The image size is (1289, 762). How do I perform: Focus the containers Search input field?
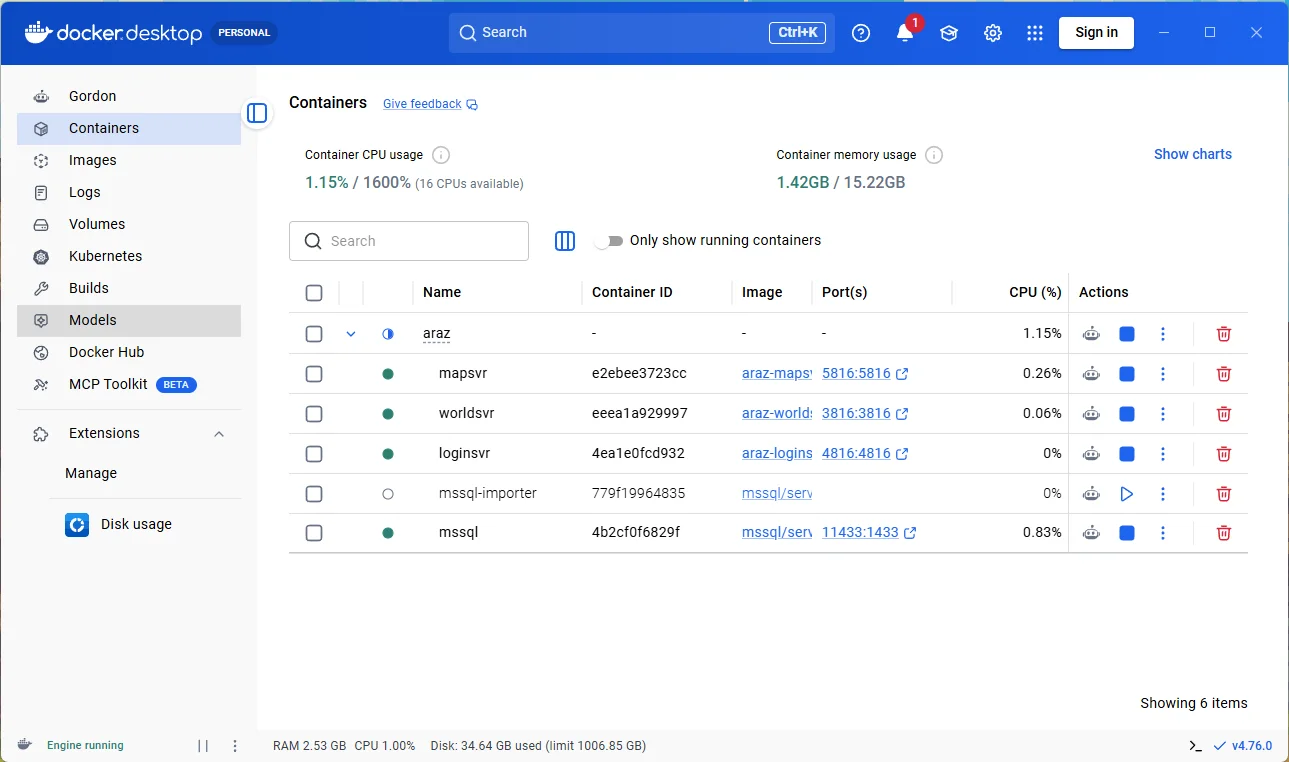pos(409,241)
